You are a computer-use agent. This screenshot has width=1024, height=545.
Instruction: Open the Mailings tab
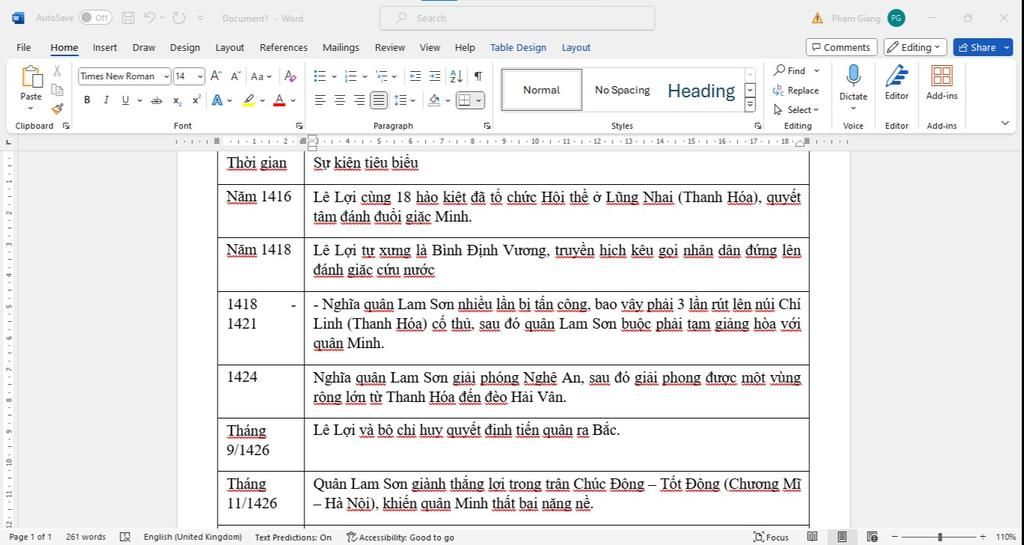click(x=341, y=48)
